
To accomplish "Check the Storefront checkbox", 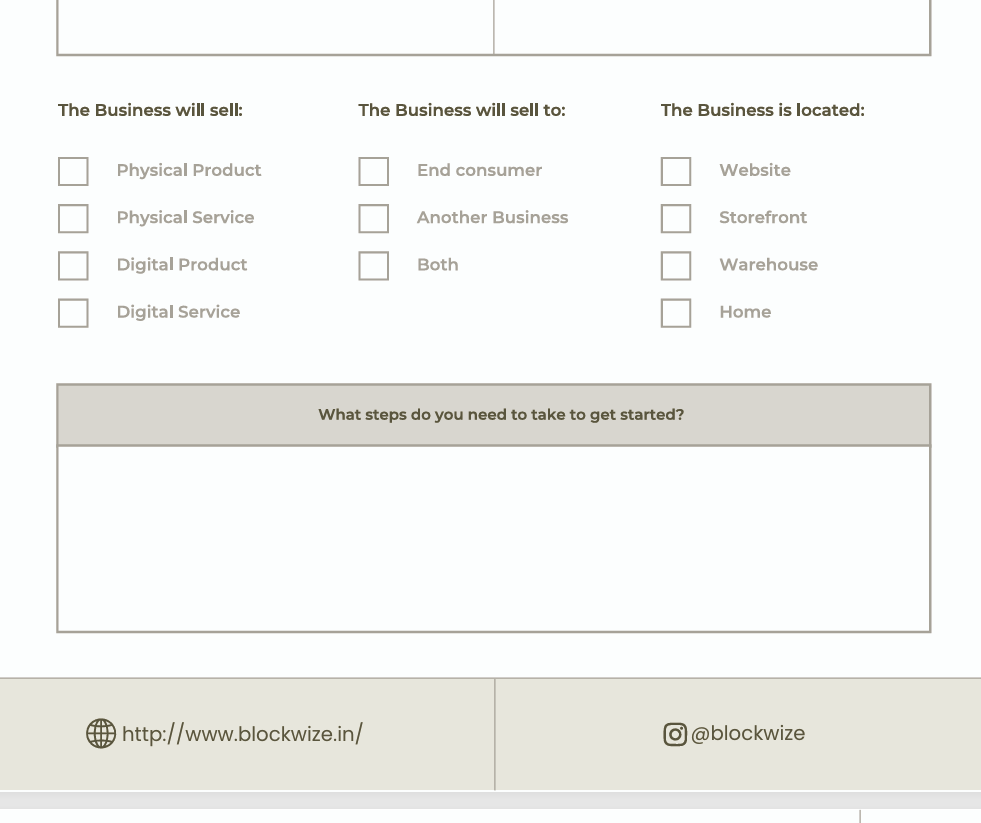I will click(x=675, y=218).
